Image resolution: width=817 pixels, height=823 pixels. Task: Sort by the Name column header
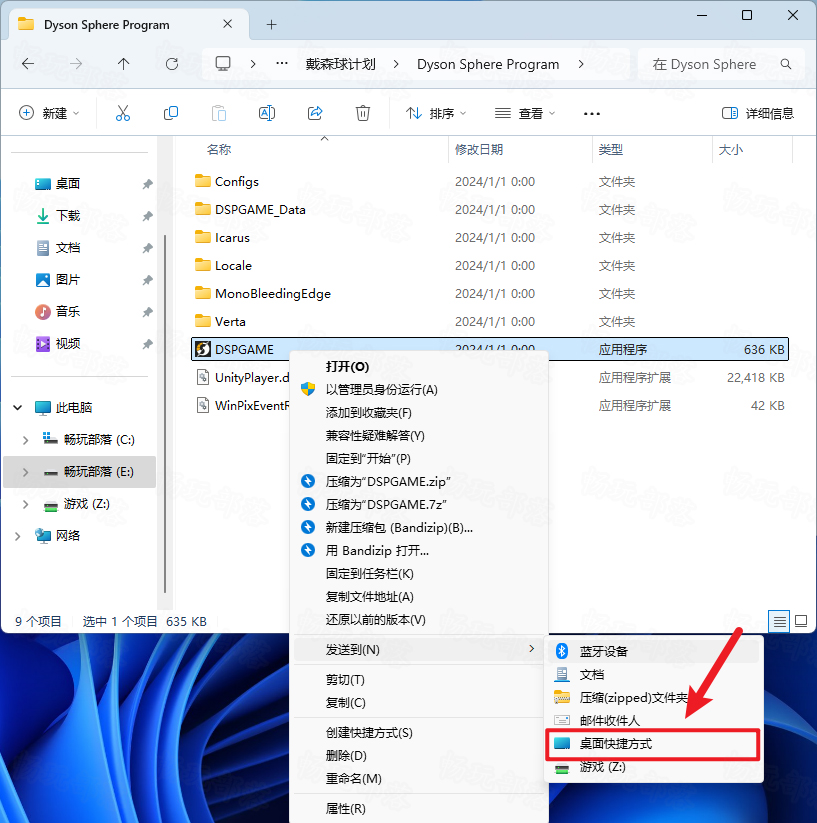click(x=219, y=150)
